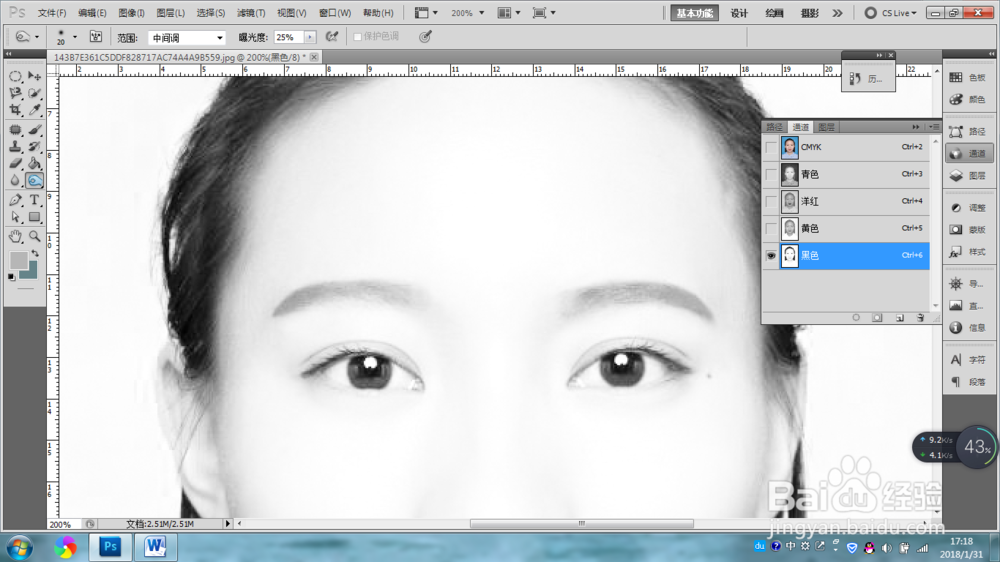Image resolution: width=1000 pixels, height=562 pixels.
Task: Open 滤镜(T) menu
Action: tap(251, 13)
